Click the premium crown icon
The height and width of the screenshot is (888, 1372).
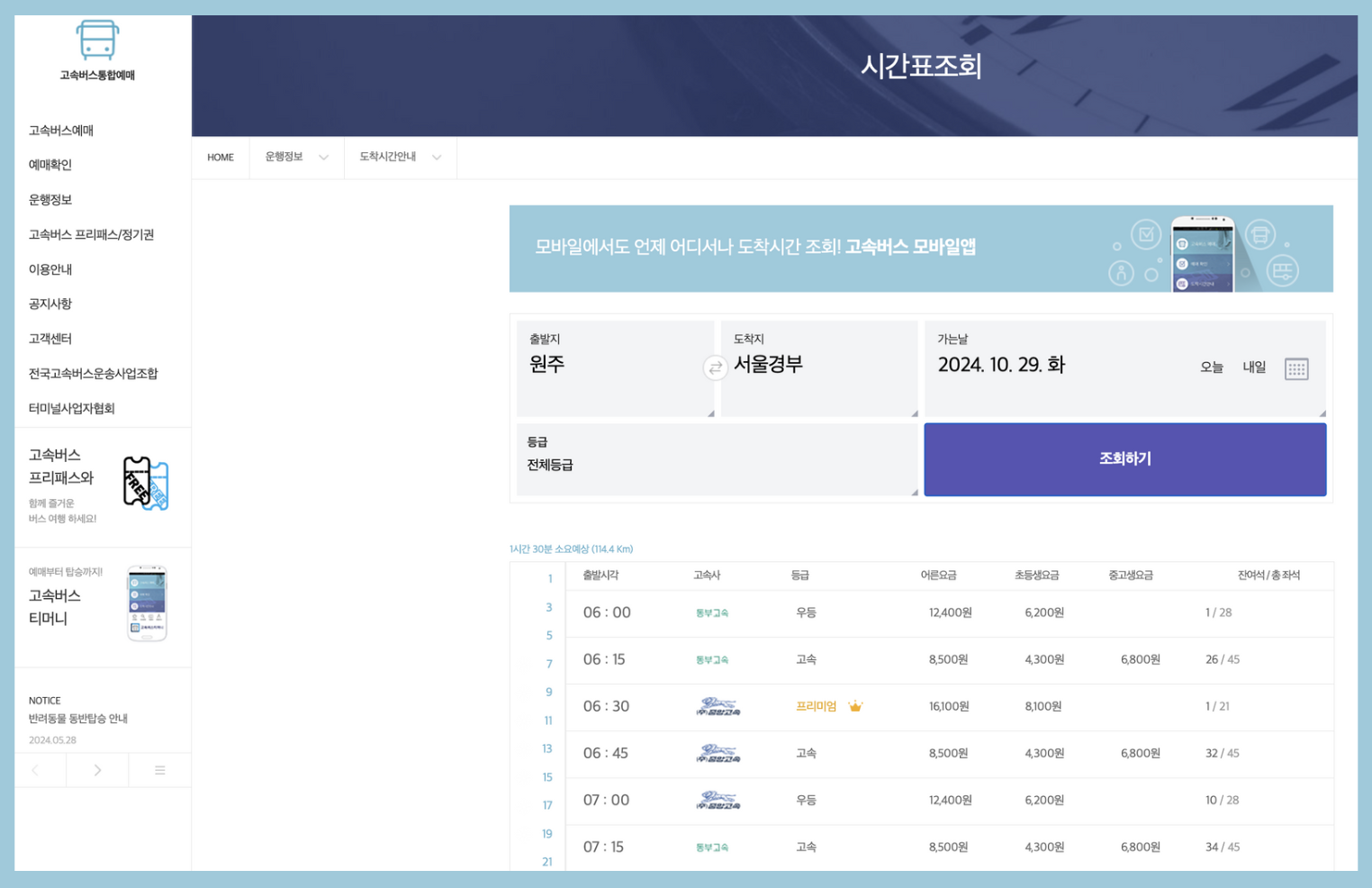coord(855,706)
